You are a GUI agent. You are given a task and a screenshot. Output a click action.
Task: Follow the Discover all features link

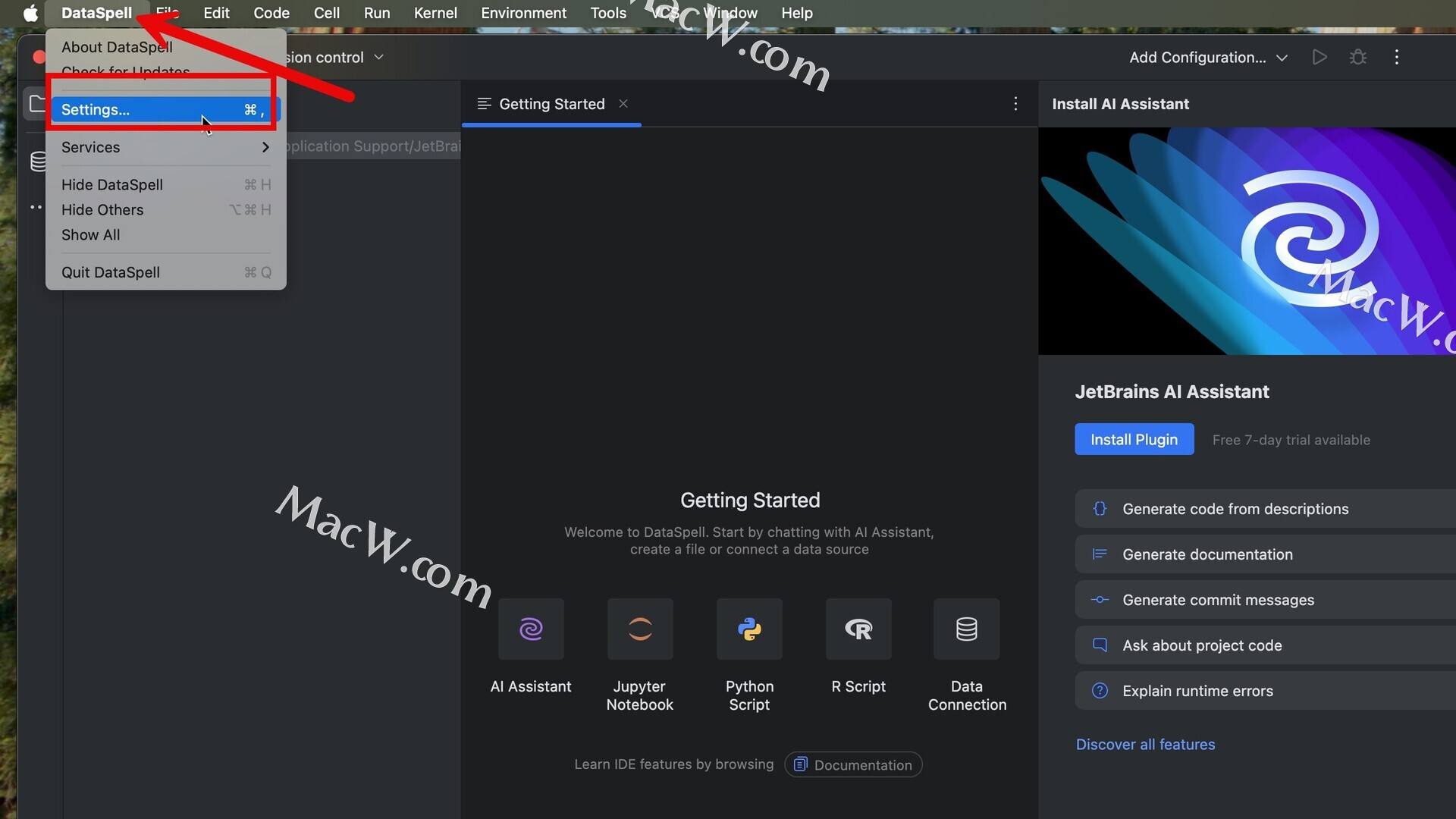[1145, 745]
